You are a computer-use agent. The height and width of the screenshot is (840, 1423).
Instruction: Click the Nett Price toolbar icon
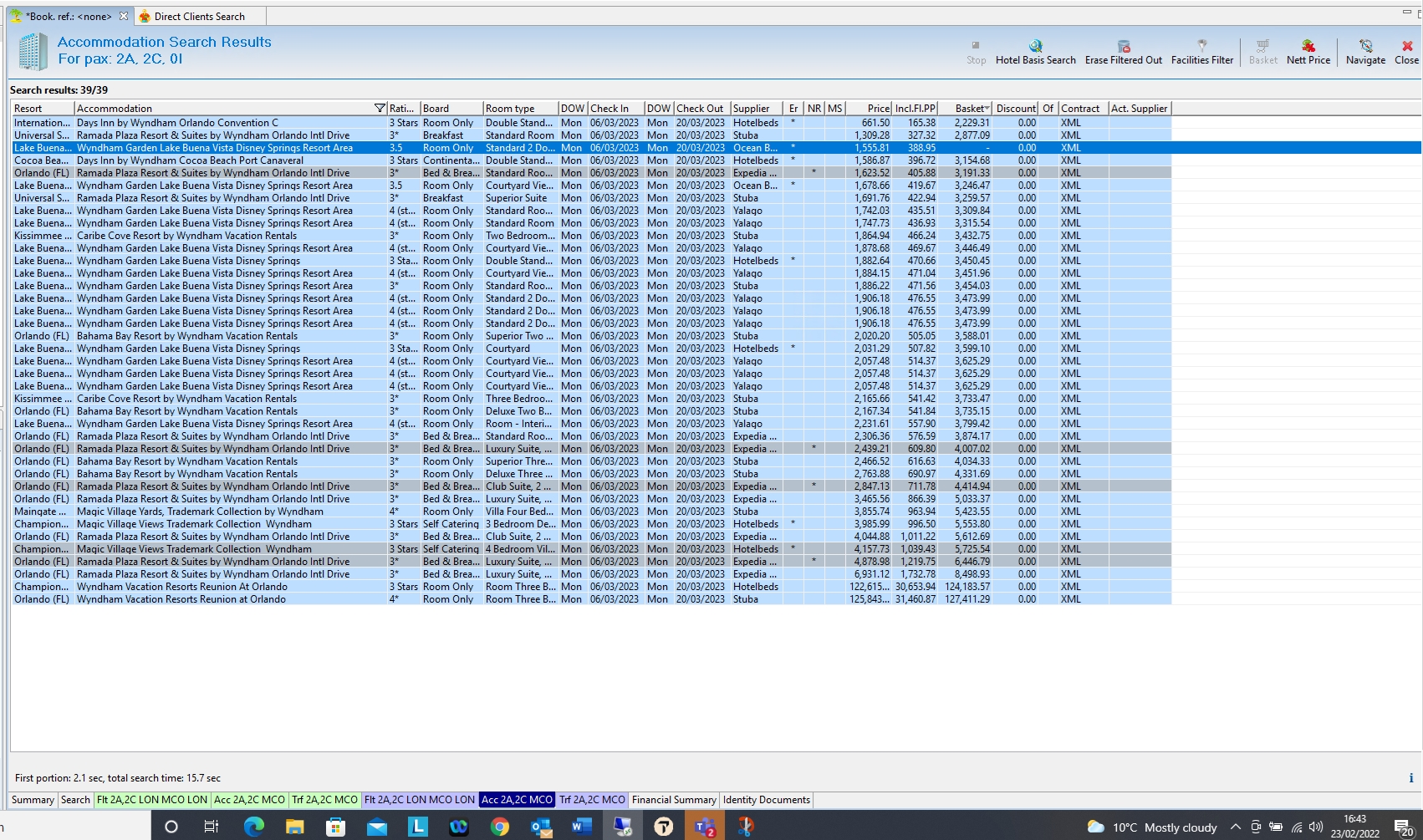[x=1308, y=46]
